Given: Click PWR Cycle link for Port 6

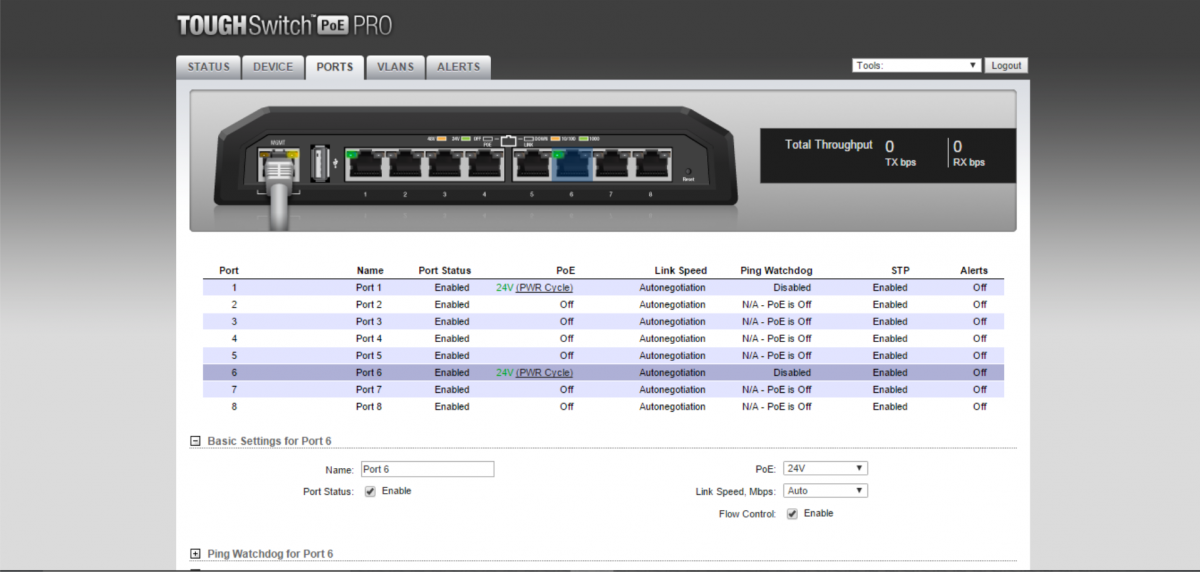Looking at the screenshot, I should pos(544,372).
